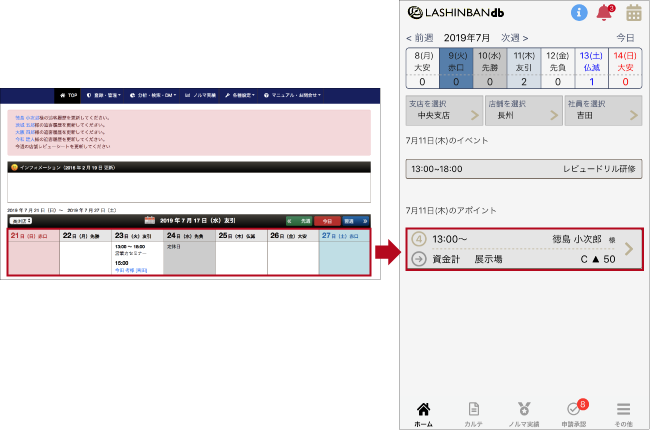The width and height of the screenshot is (652, 432).
Task: Open the 登録・管理 menu in desktop navbar
Action: point(104,96)
